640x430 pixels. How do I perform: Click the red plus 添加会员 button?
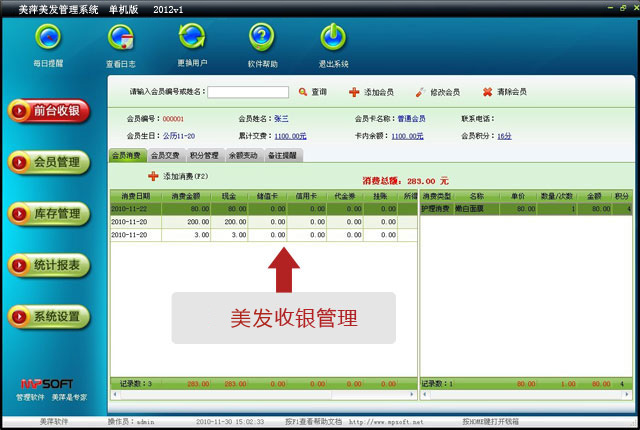(x=370, y=91)
